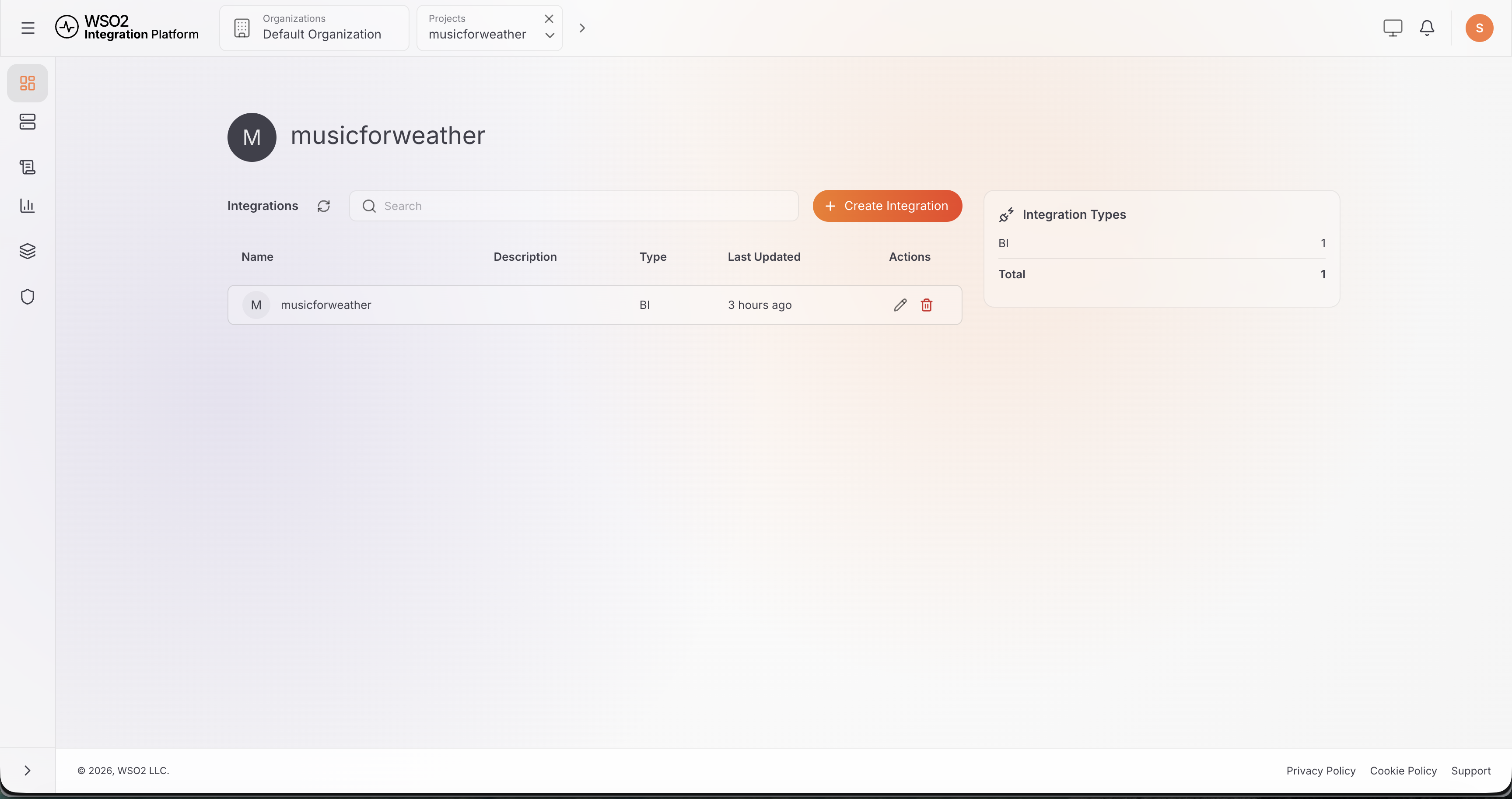Screen dimensions: 1512x799
Task: Click the search magnifier icon
Action: click(x=369, y=206)
